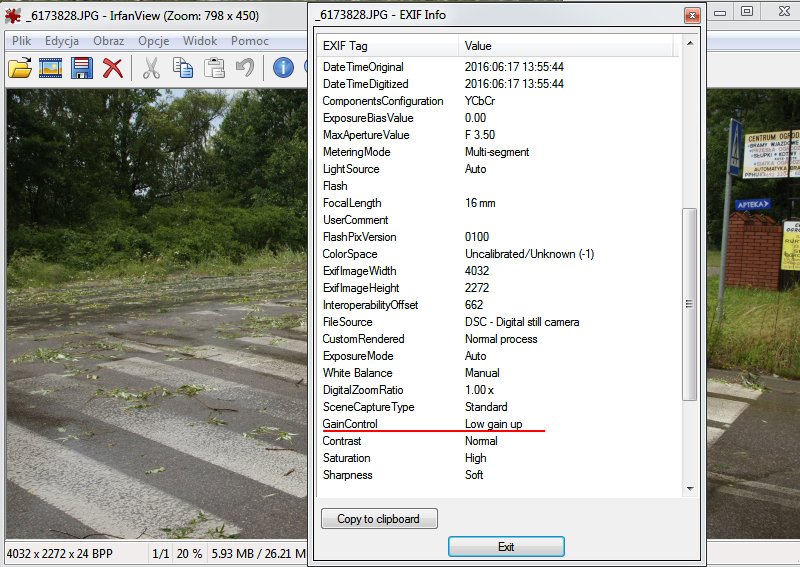Screen dimensions: 800x567
Task: Click the EXIF list scroll down arrow
Action: [689, 488]
